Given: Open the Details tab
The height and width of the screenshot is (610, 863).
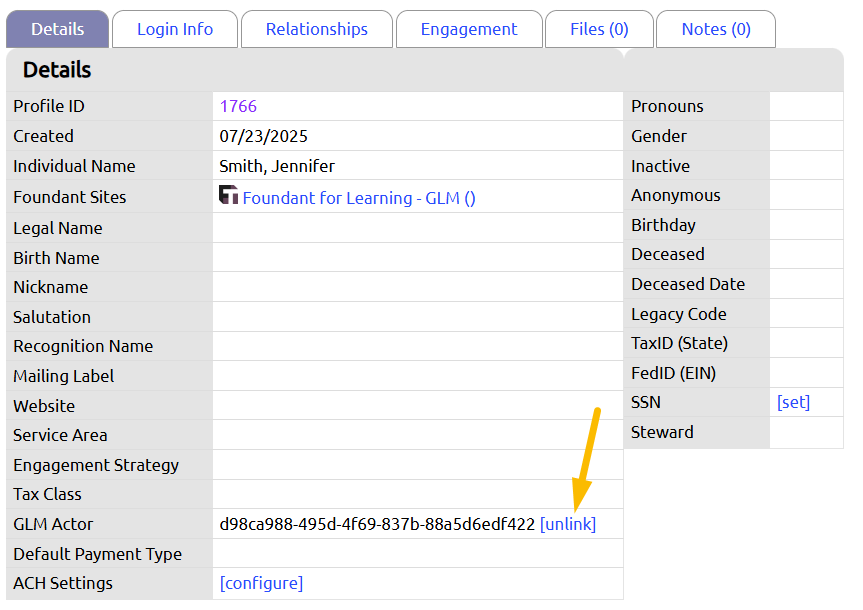Looking at the screenshot, I should [x=57, y=29].
